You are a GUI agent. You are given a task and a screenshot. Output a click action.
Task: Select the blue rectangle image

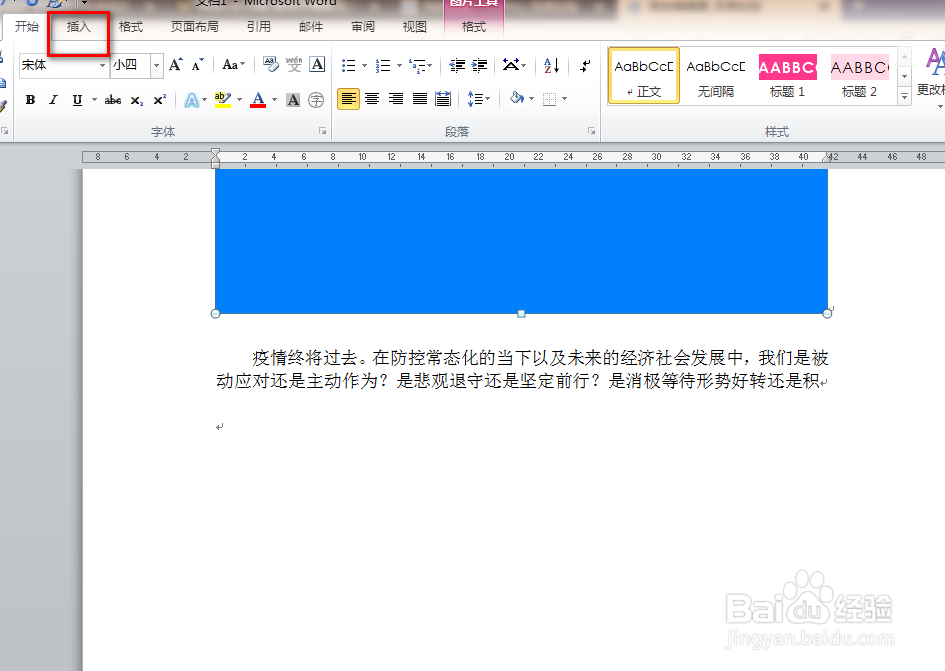point(521,241)
